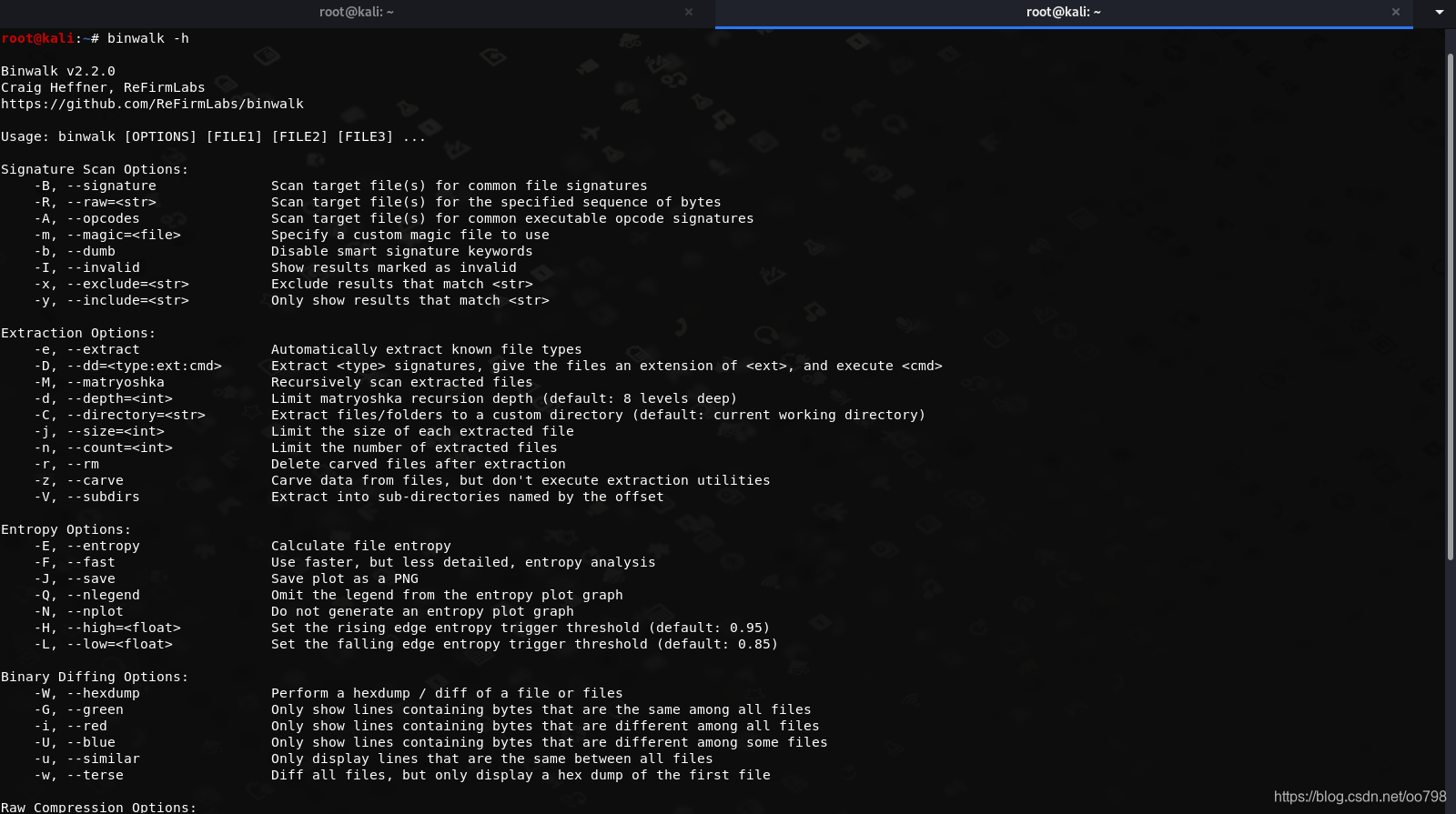Click the '-H, --high=<float>' option
This screenshot has height=814, width=1456.
click(107, 628)
